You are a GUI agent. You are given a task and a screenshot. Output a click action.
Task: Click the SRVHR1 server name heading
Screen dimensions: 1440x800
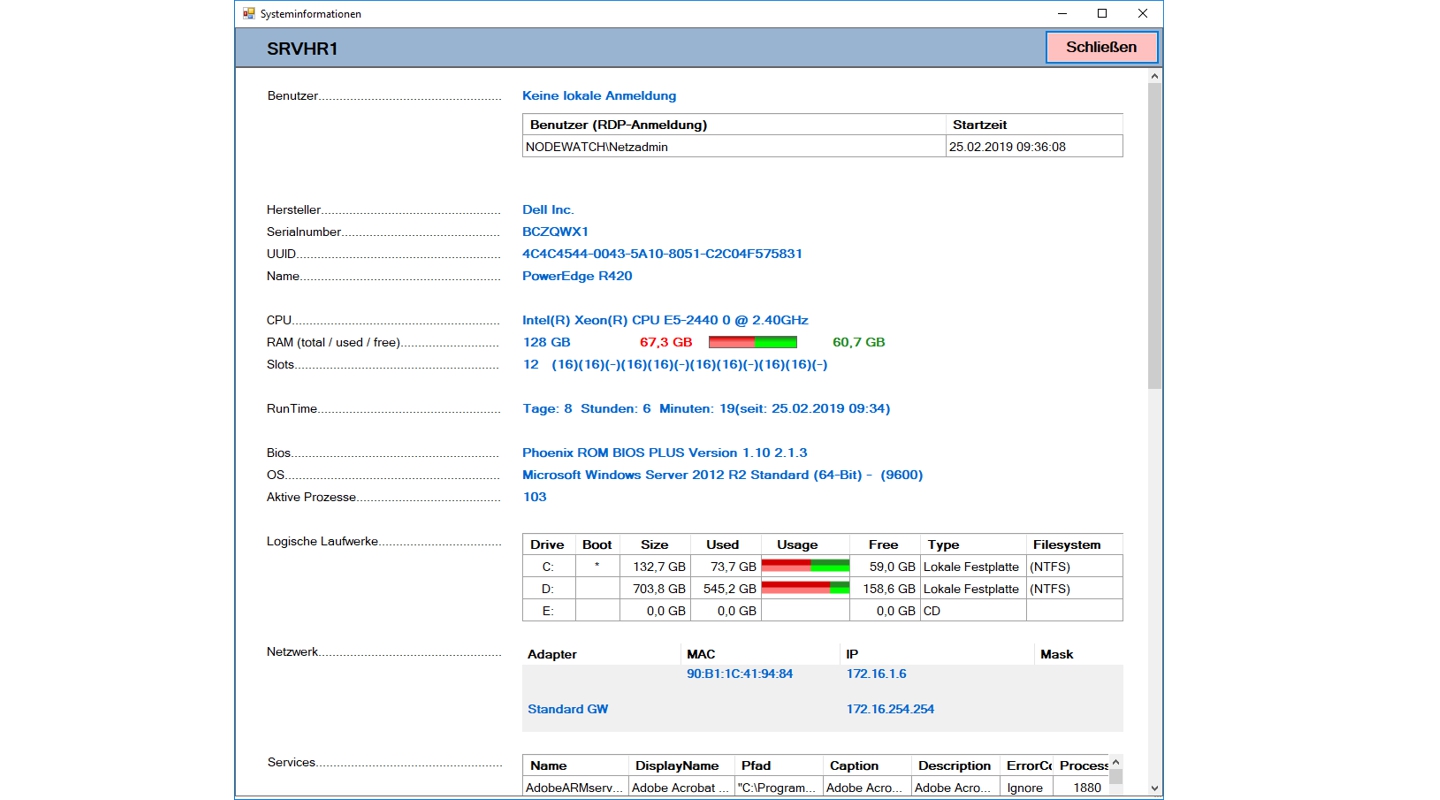click(302, 49)
